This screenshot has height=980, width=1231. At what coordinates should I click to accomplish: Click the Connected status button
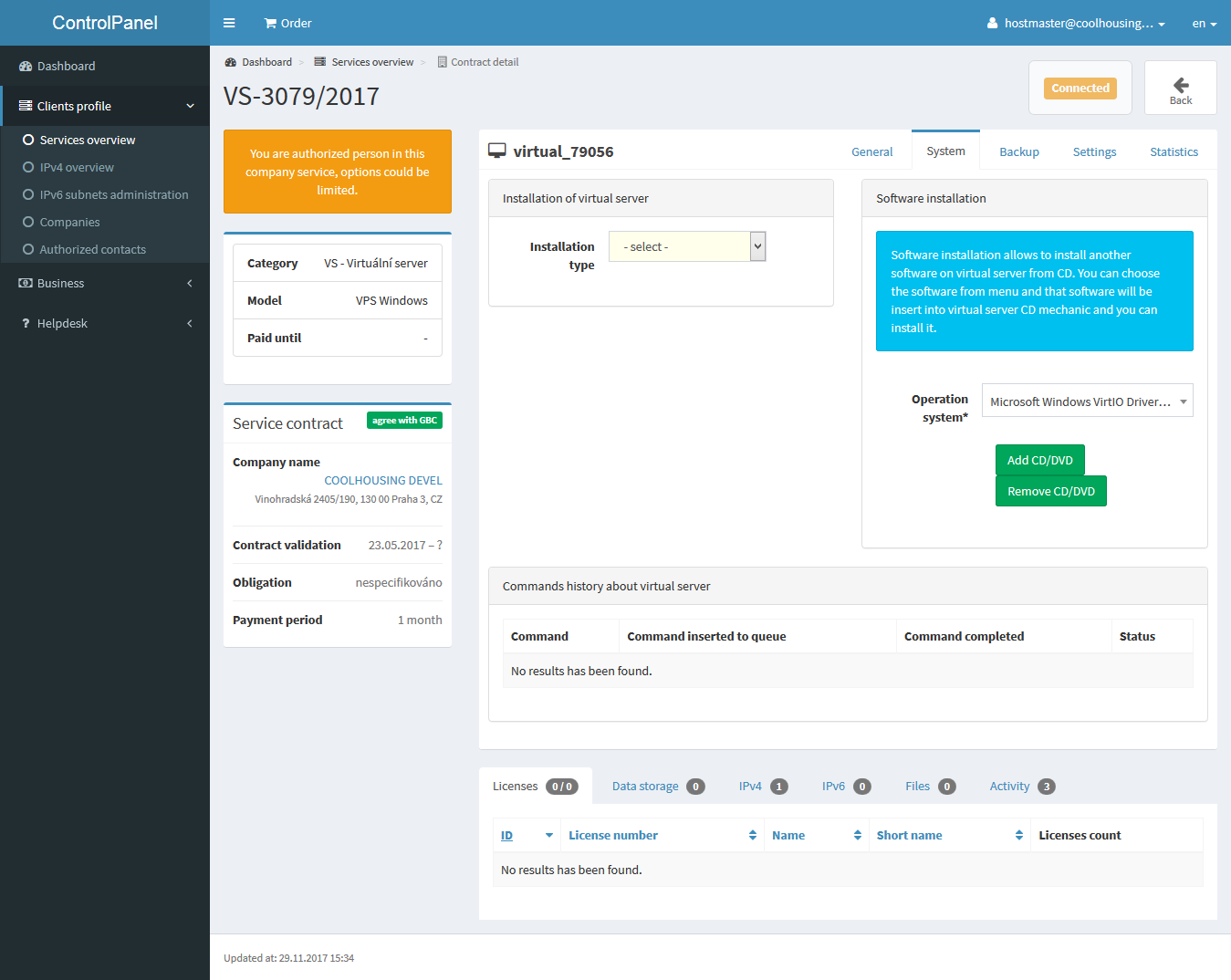(x=1080, y=88)
